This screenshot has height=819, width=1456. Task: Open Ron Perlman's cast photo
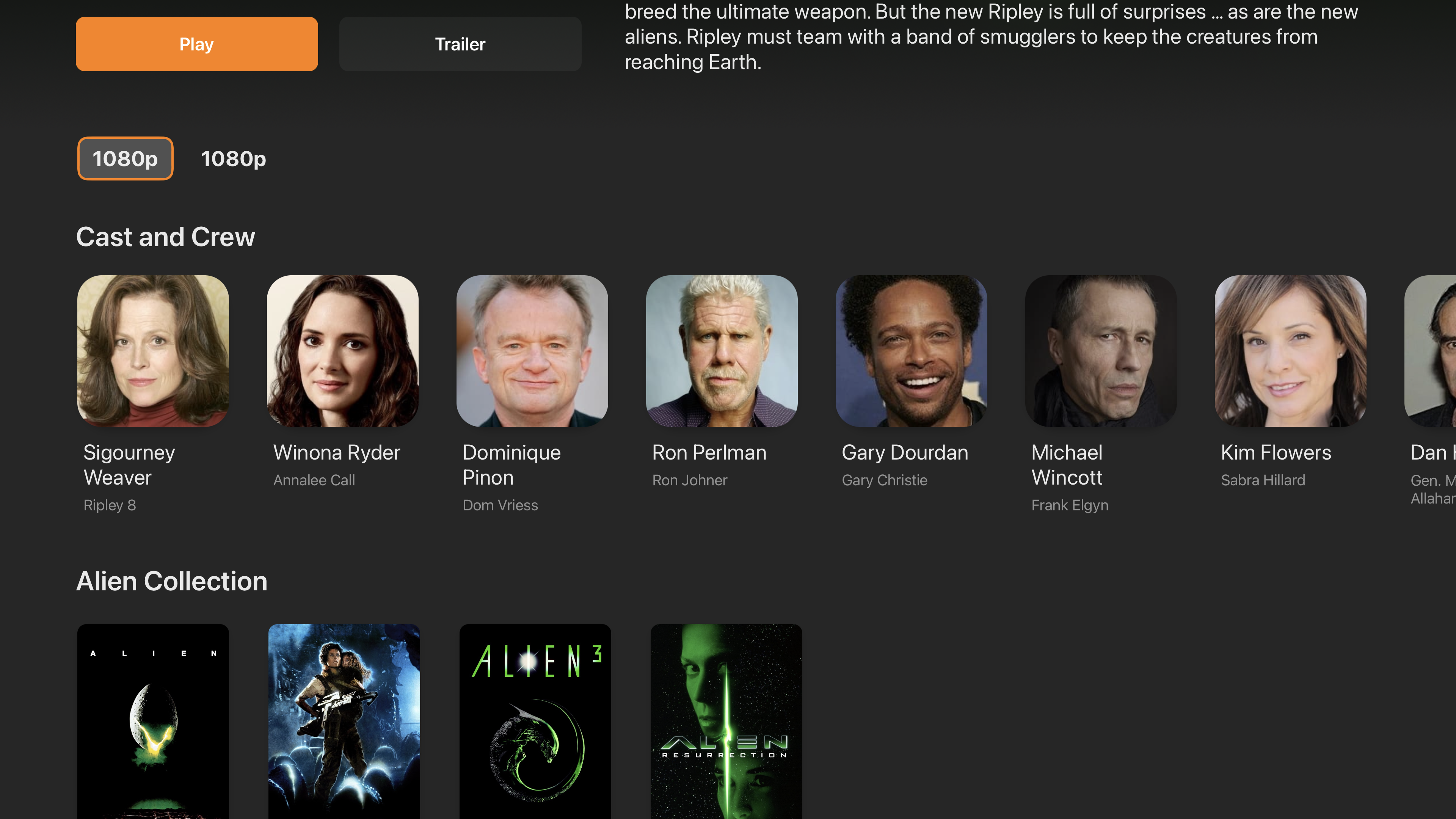(722, 351)
